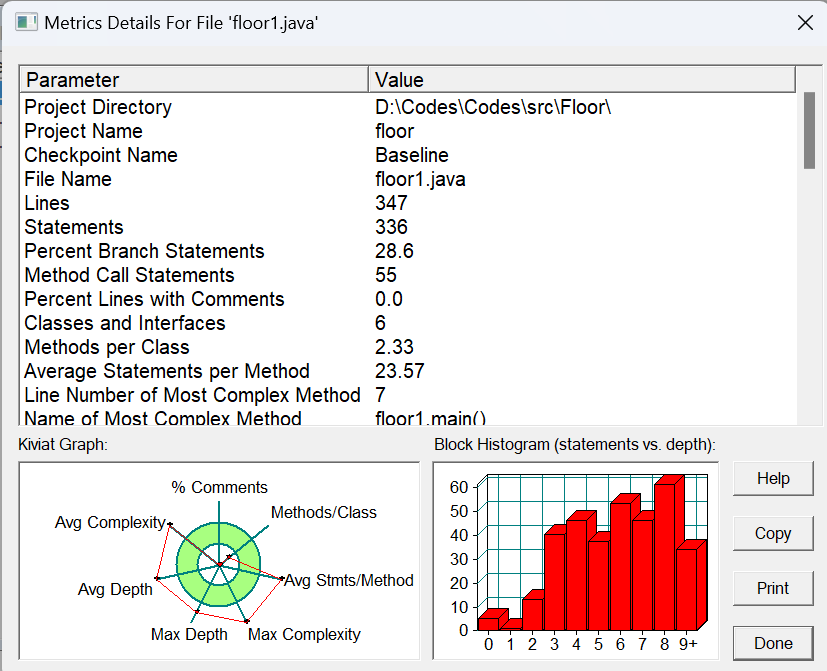The height and width of the screenshot is (671, 827).
Task: Click the 'Max Complexity' axis label
Action: [304, 634]
